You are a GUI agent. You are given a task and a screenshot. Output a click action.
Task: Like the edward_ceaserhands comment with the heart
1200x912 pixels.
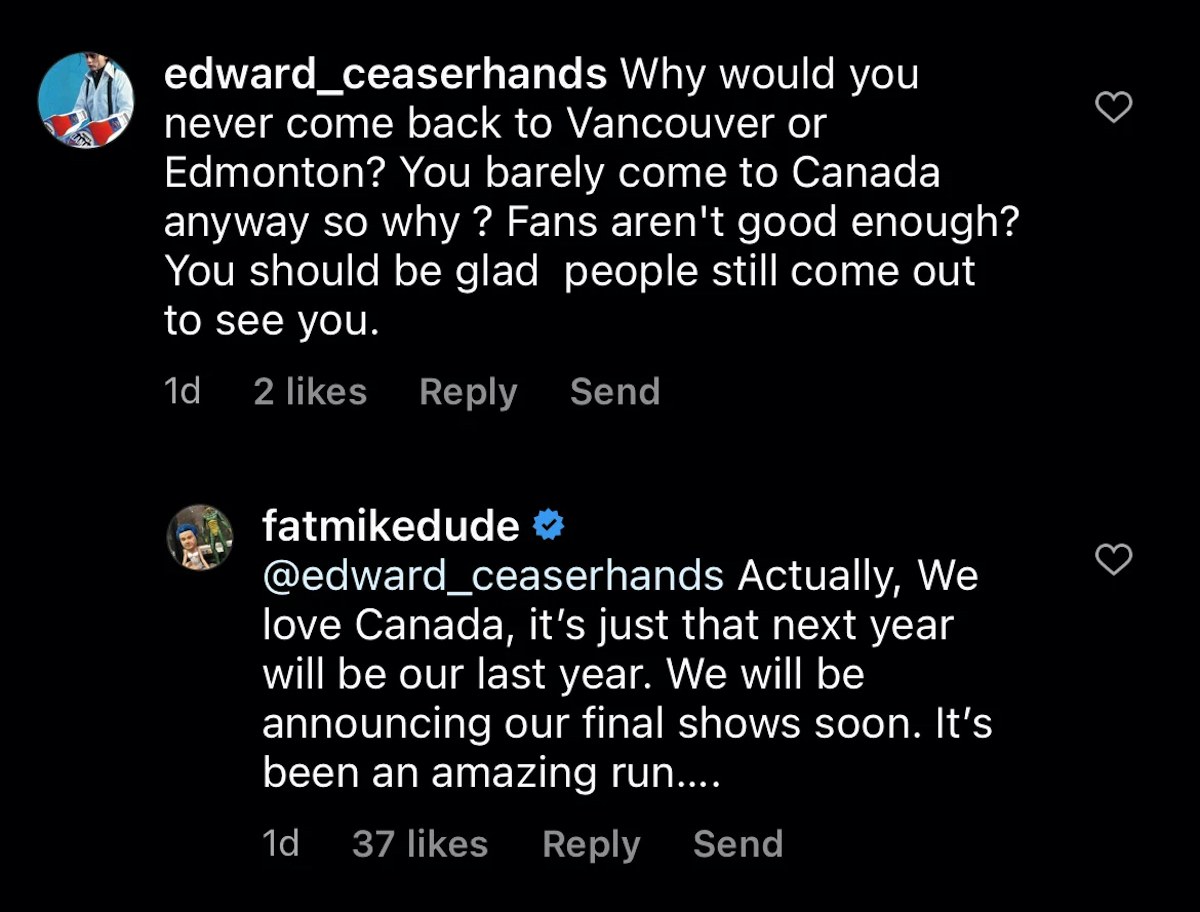(1113, 107)
